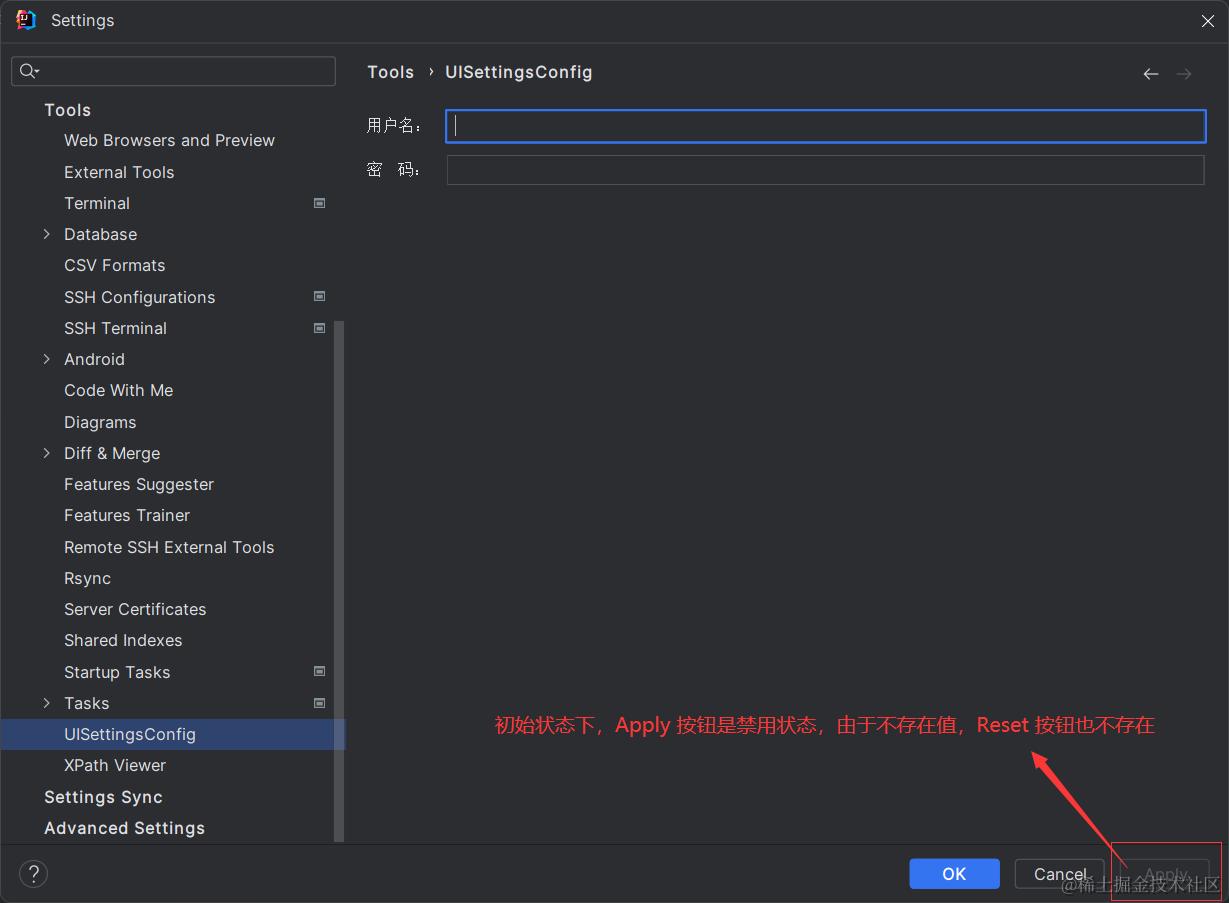Image resolution: width=1229 pixels, height=903 pixels.
Task: Expand the Tasks tree node
Action: pyautogui.click(x=47, y=703)
